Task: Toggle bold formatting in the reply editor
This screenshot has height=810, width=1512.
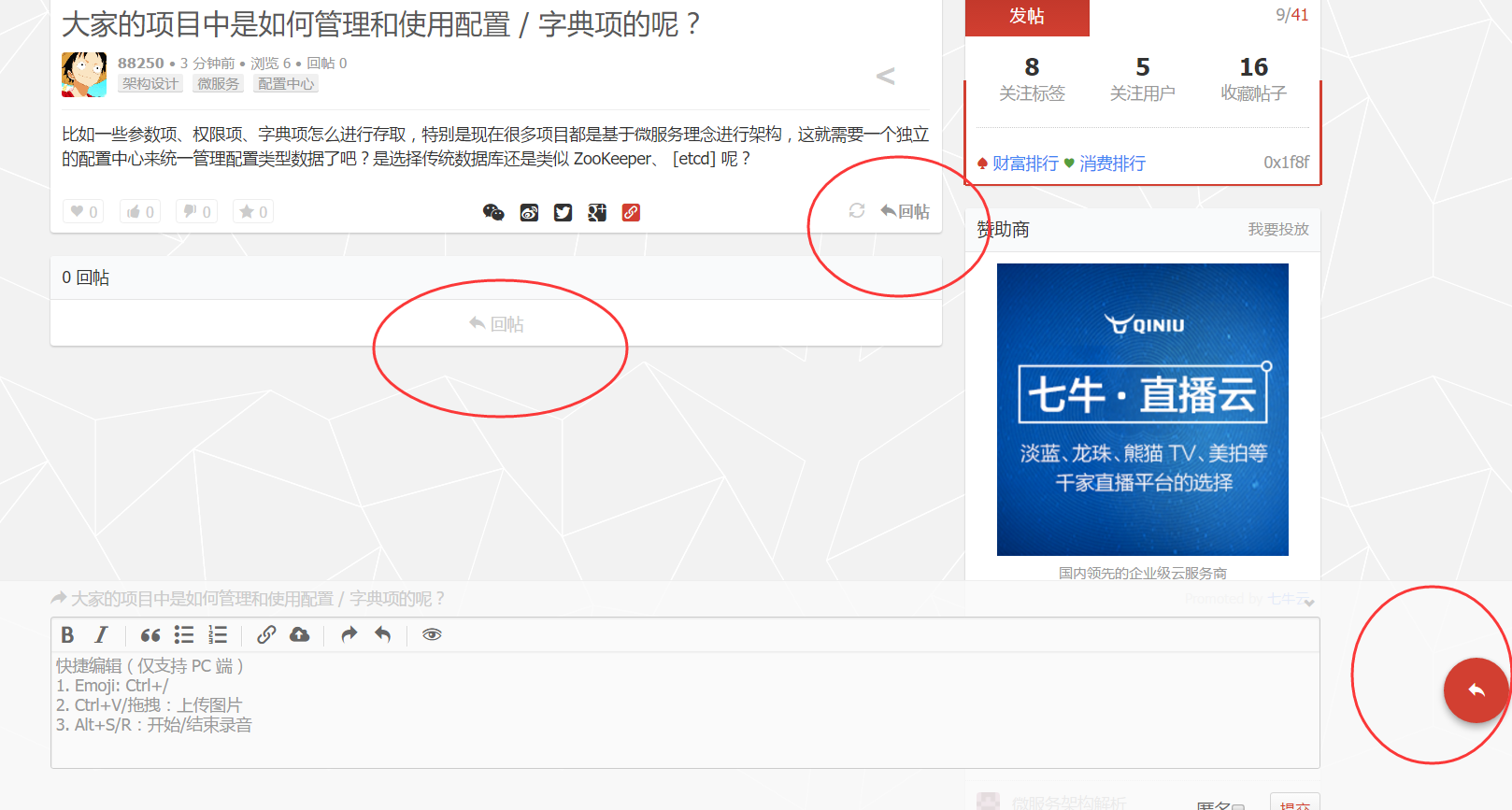Action: click(67, 635)
